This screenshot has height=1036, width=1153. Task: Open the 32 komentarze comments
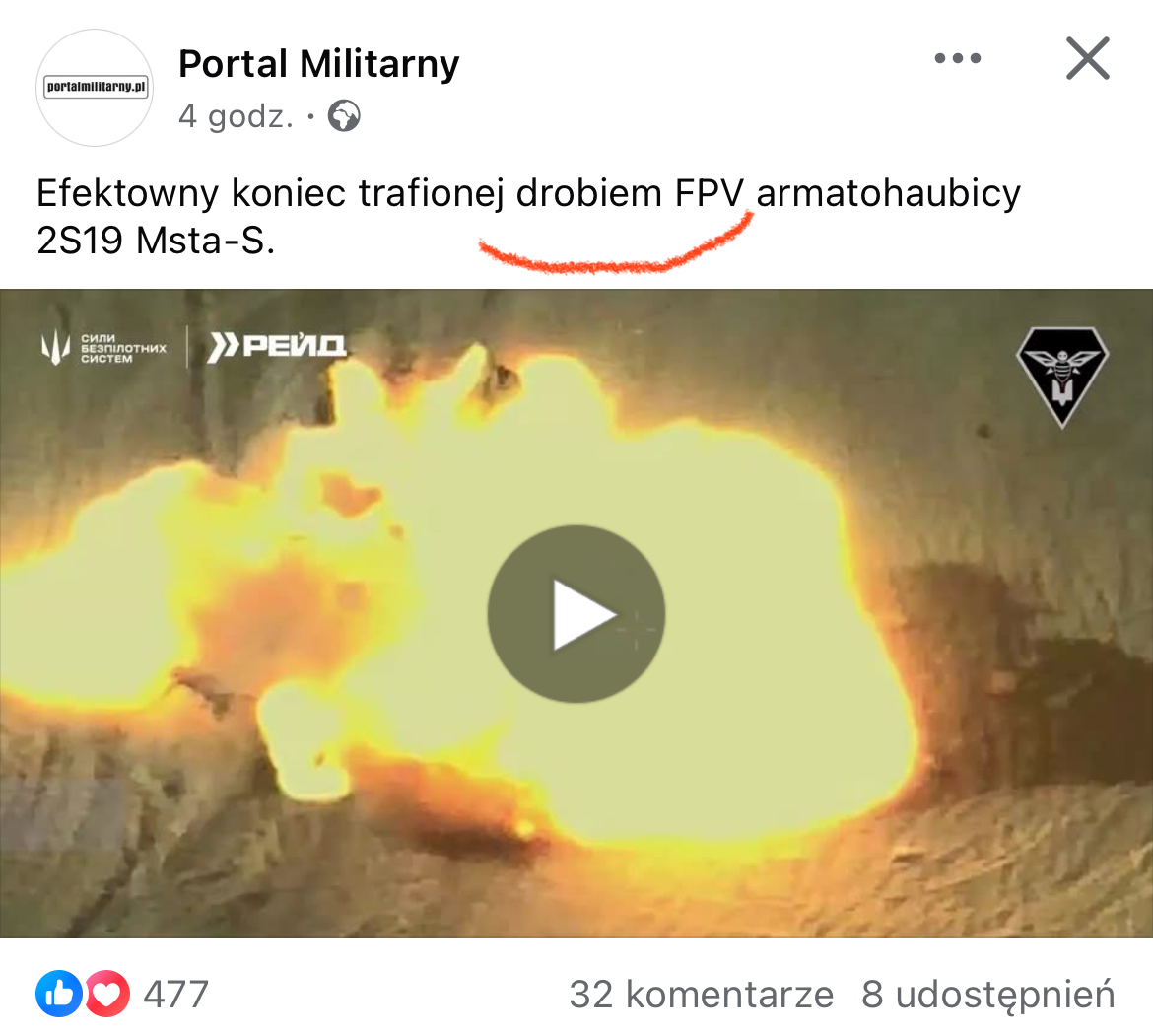coord(701,994)
